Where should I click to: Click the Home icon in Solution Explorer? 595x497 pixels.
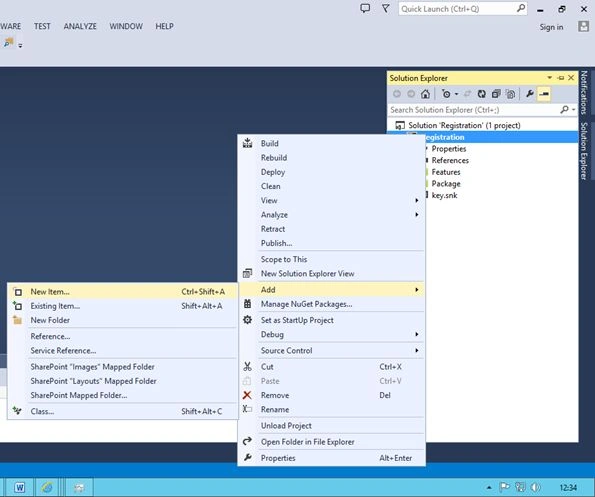coord(425,94)
